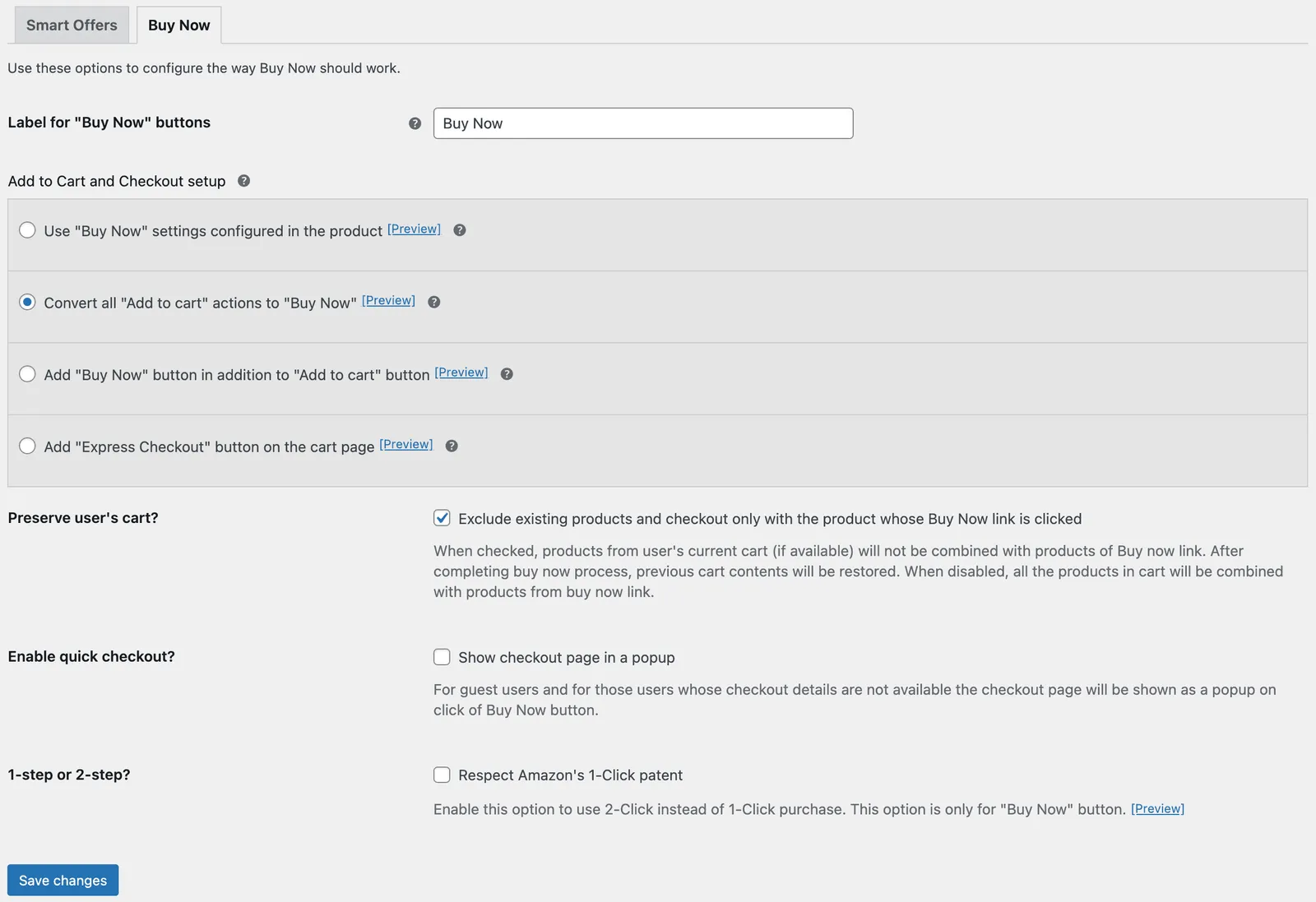Choose Add Express Checkout button on cart page
Viewport: 1316px width, 902px height.
click(x=27, y=446)
